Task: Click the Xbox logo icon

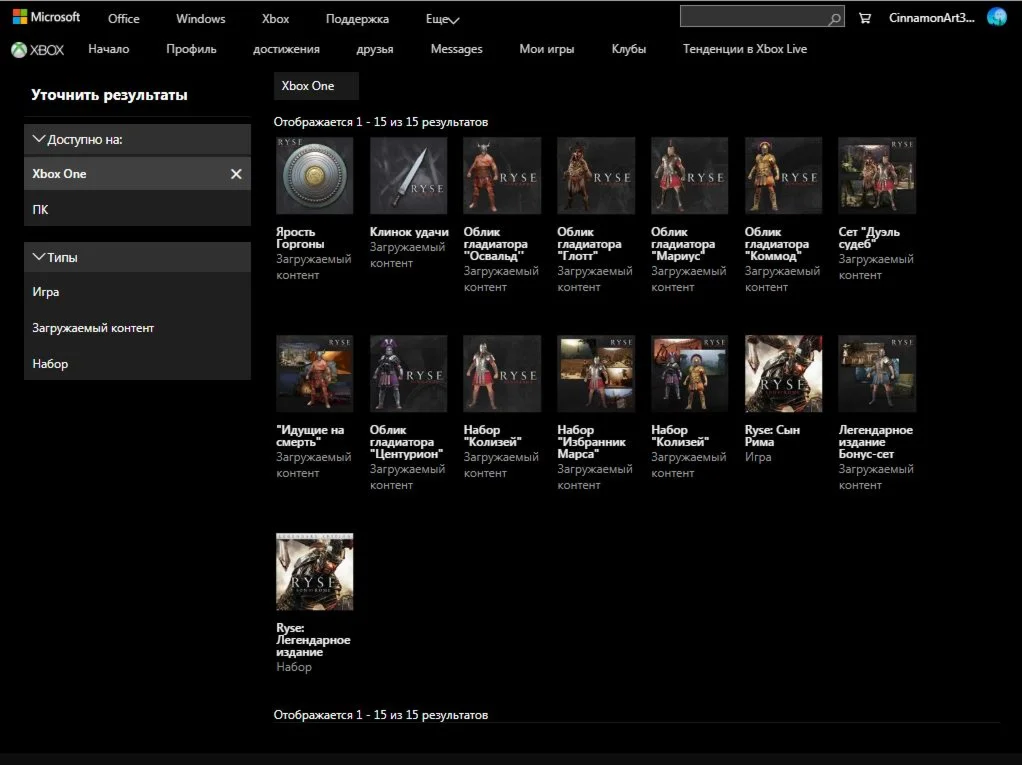Action: [19, 50]
